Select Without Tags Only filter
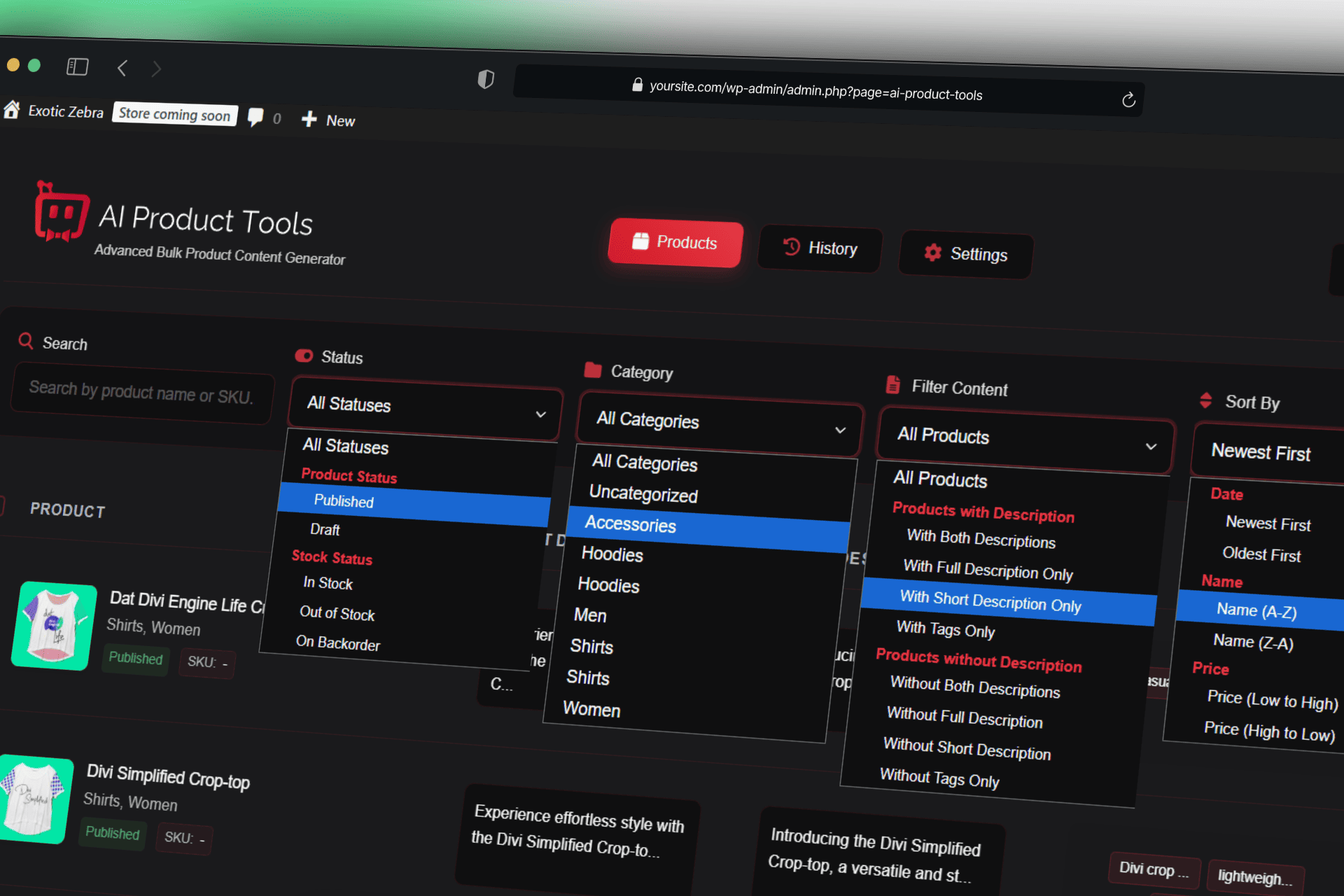 point(939,778)
